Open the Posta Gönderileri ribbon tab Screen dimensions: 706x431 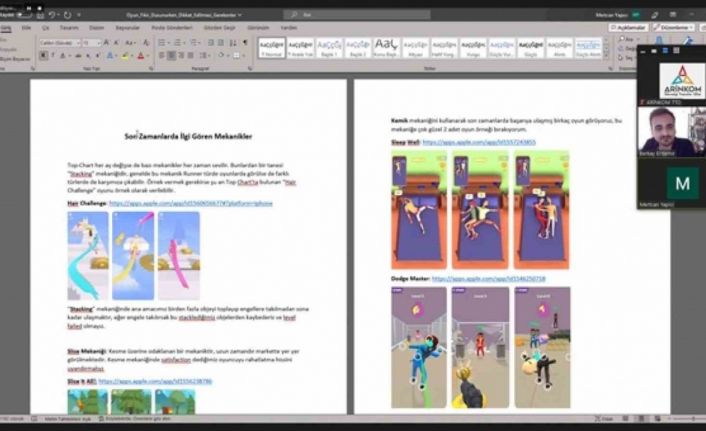pos(172,28)
